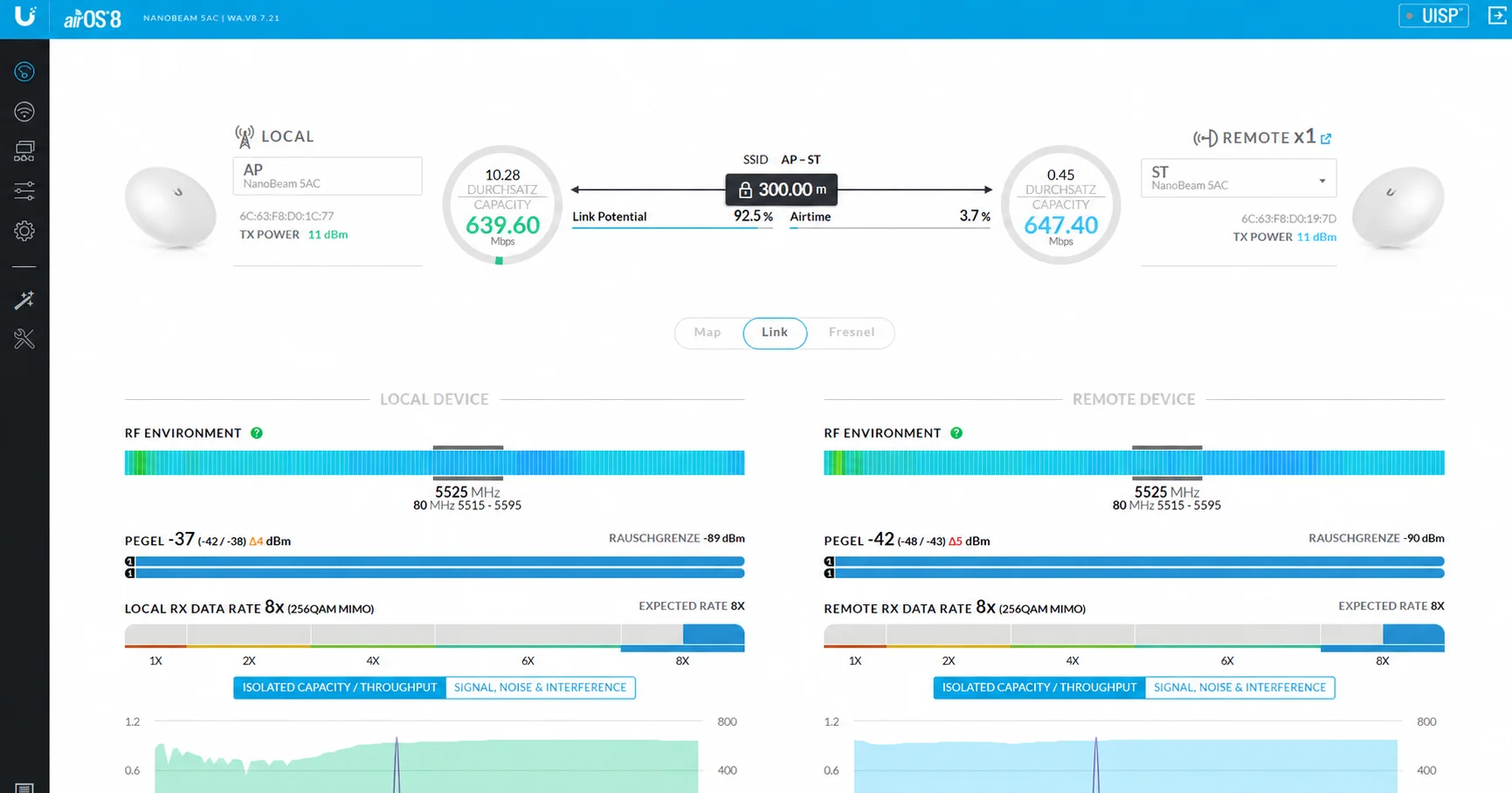Expand the remote ST NanoBeam 5AC dropdown

pyautogui.click(x=1239, y=178)
